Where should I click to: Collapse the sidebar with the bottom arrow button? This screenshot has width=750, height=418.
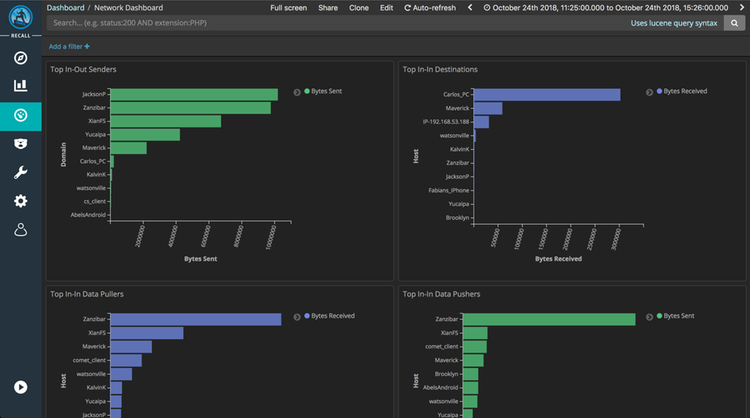coord(20,387)
